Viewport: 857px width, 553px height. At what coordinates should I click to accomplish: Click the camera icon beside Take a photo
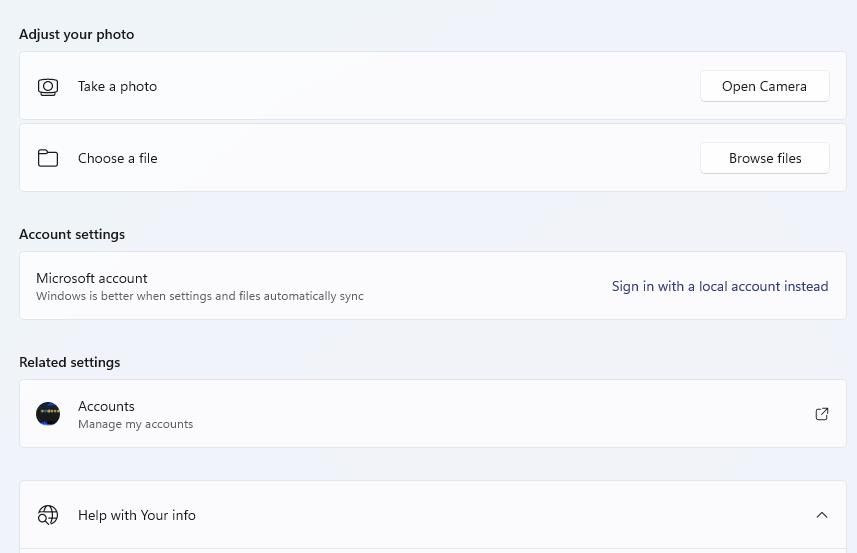[x=48, y=87]
